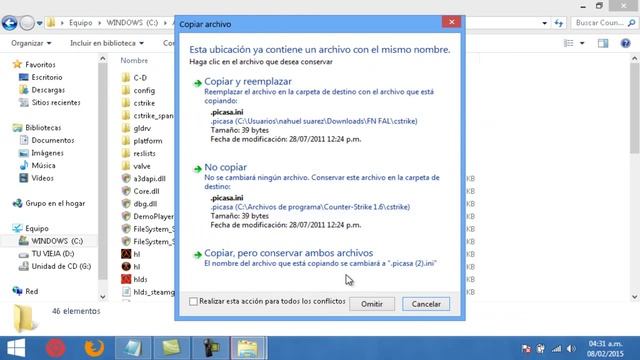The height and width of the screenshot is (360, 640).
Task: Open Documentos library
Action: pos(53,140)
